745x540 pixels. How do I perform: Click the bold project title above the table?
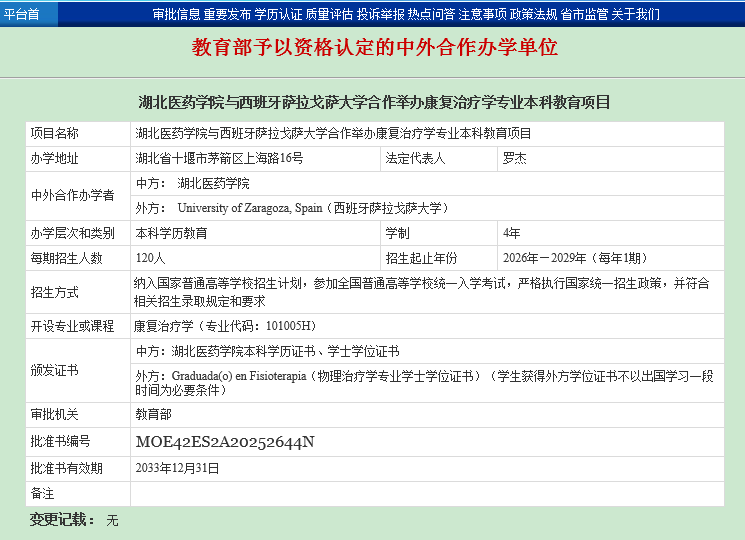point(374,102)
